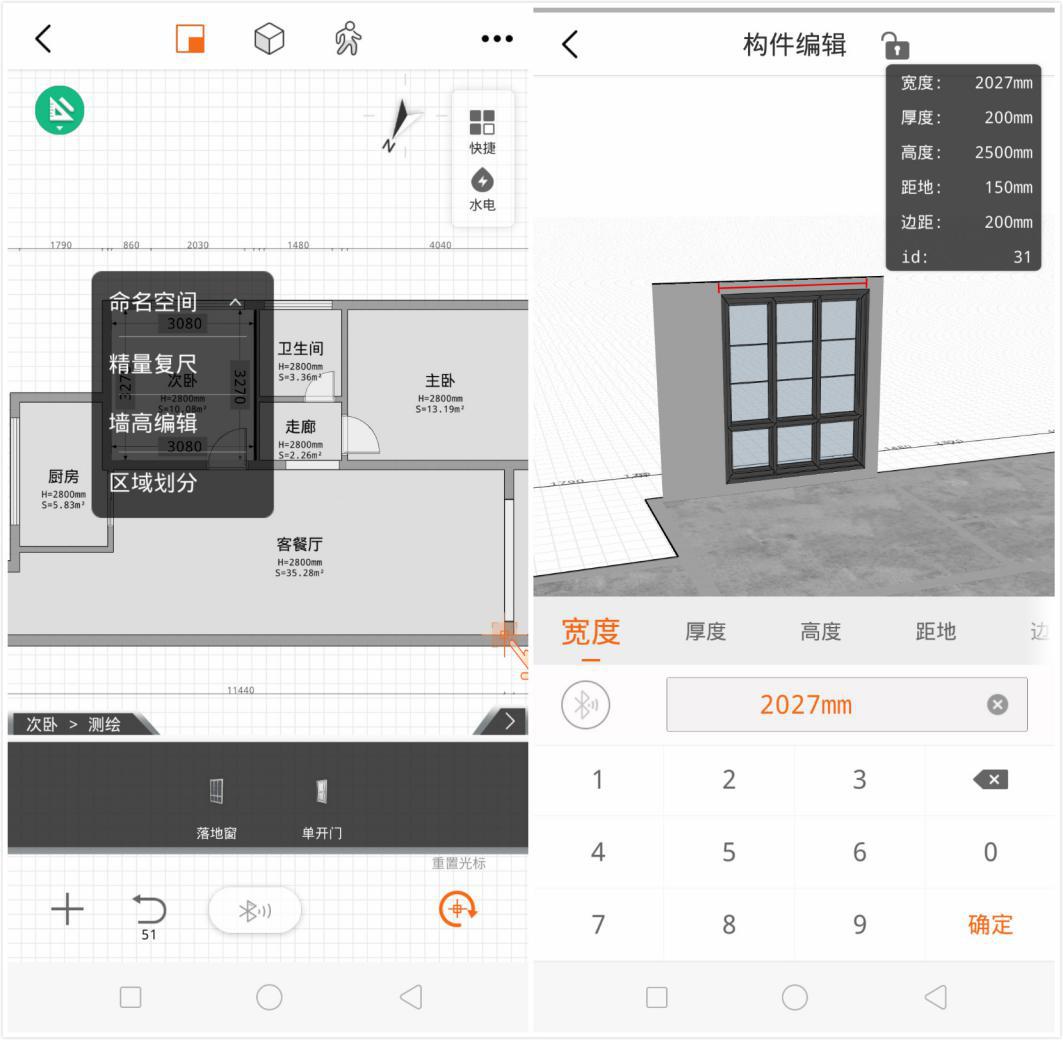
Task: Toggle the lock icon beside 构件编辑 title
Action: [897, 45]
